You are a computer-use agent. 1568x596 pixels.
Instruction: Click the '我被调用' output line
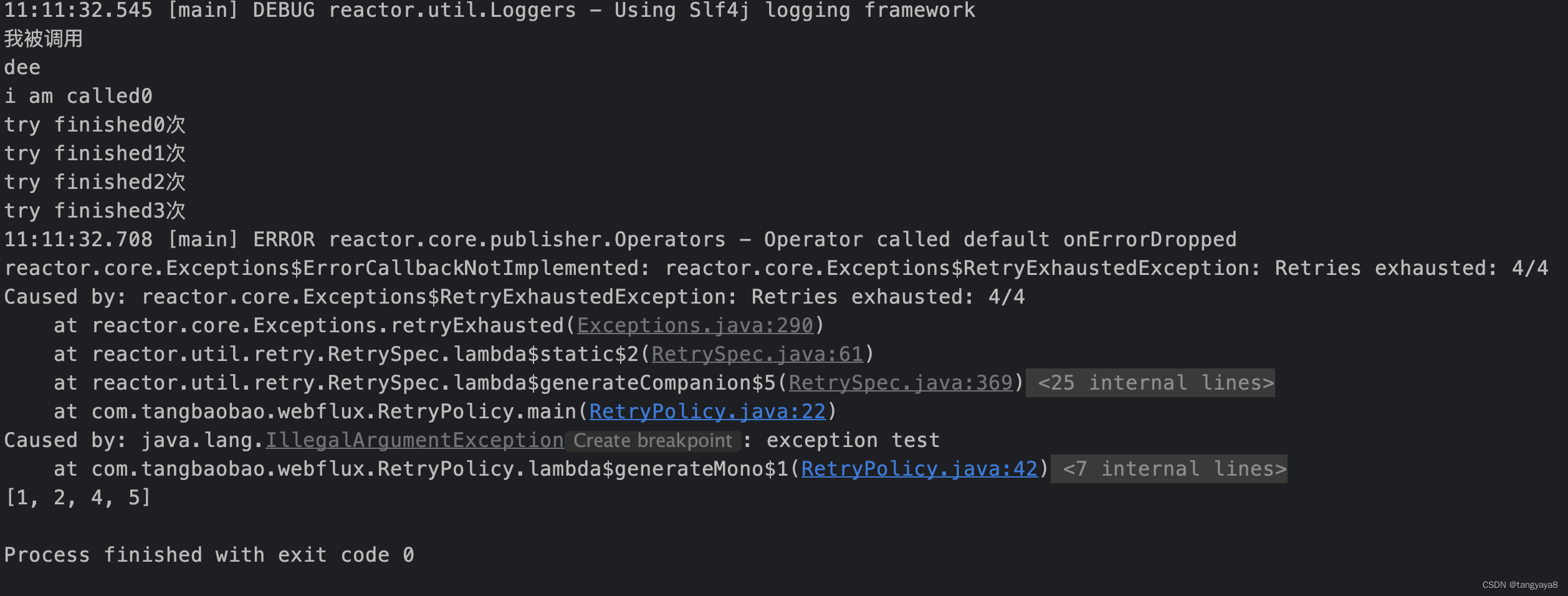(x=44, y=39)
